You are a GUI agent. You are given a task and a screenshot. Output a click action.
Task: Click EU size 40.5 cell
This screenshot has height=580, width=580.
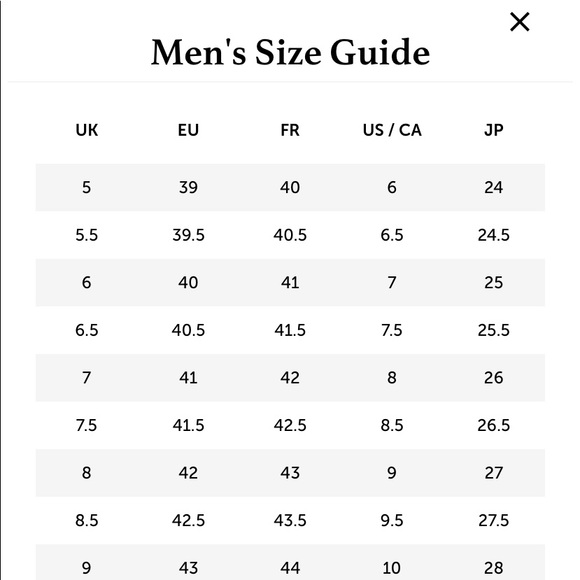[188, 330]
